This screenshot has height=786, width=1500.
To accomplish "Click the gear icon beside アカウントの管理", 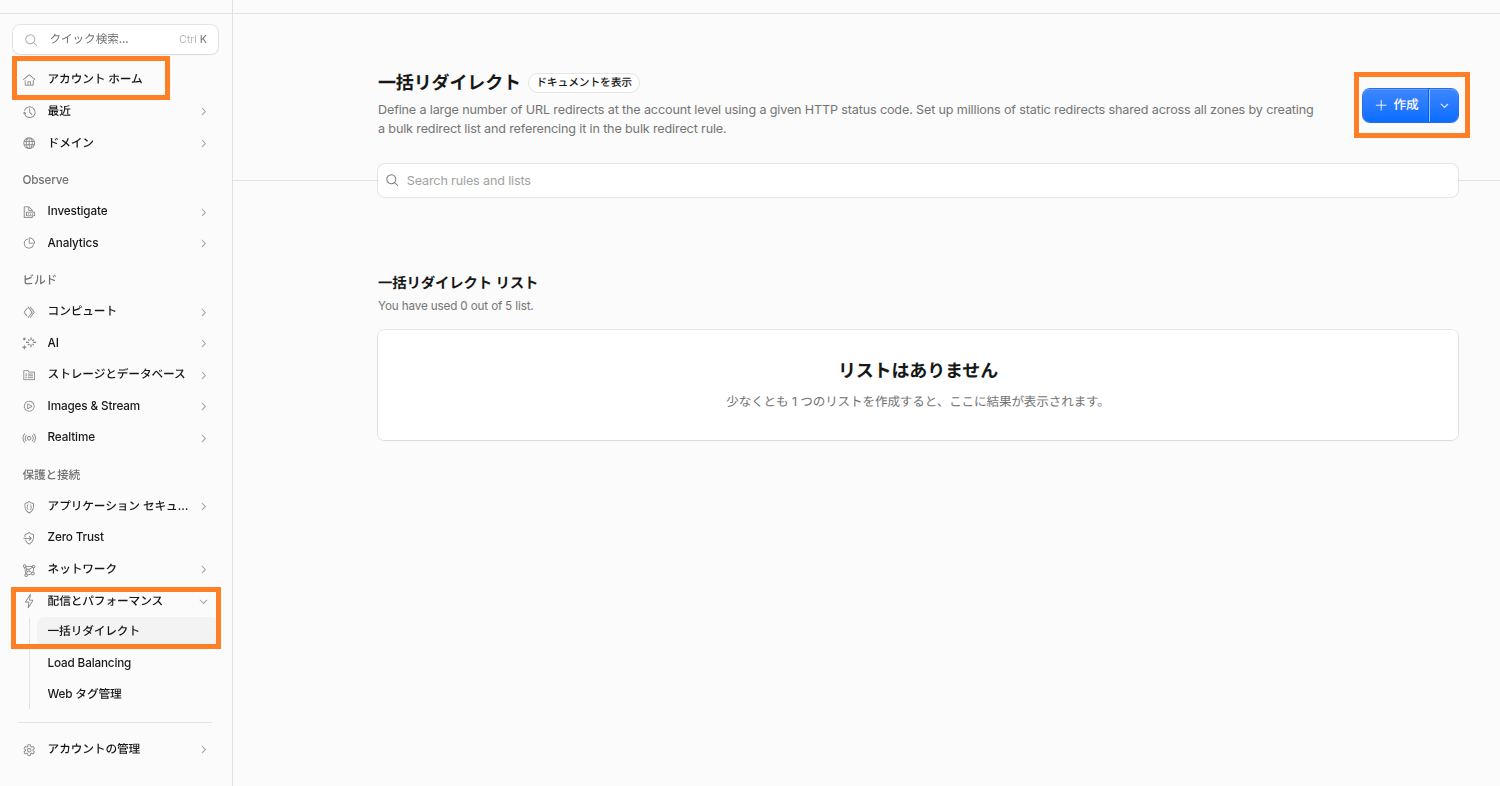I will [x=29, y=749].
